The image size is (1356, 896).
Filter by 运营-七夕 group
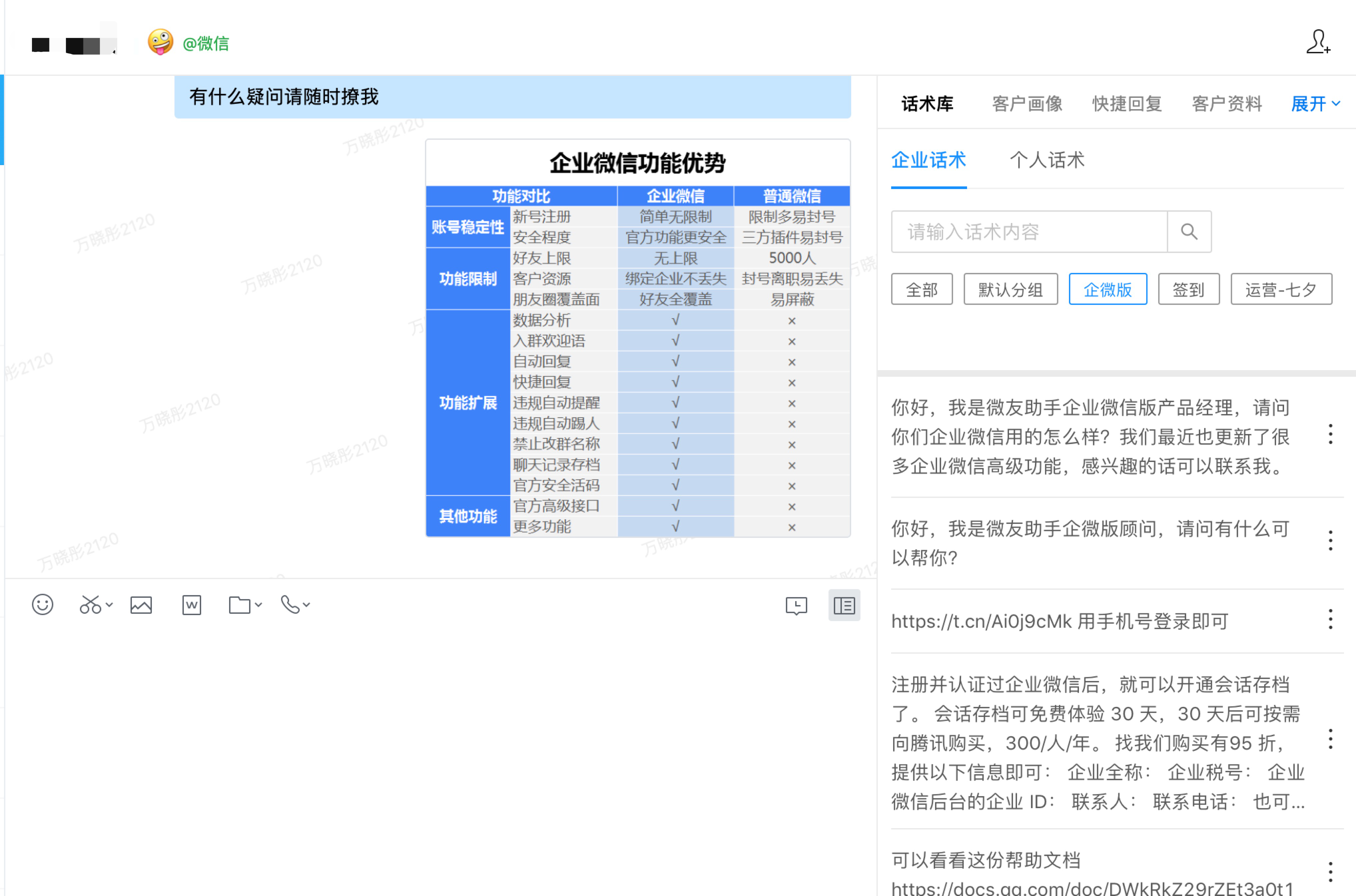(1281, 290)
